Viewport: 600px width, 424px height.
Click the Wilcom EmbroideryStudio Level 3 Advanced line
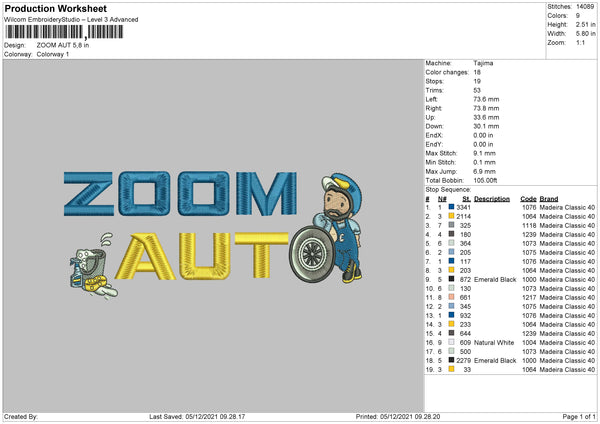(71, 20)
